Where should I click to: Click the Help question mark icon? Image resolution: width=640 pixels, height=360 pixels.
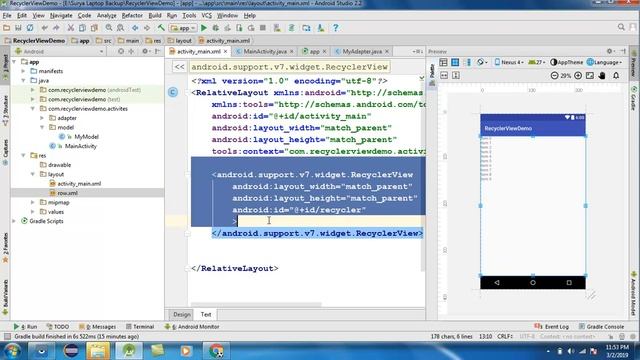336,28
